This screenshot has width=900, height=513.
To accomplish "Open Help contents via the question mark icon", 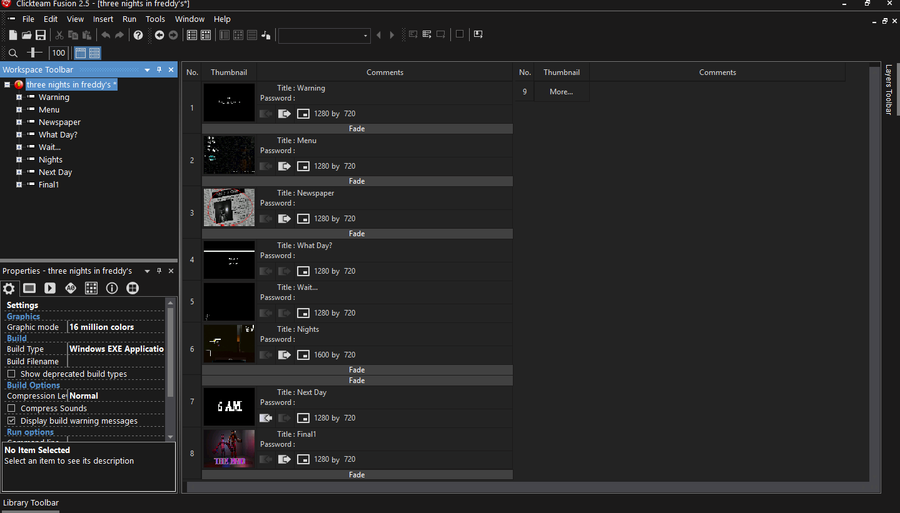I will click(x=138, y=35).
